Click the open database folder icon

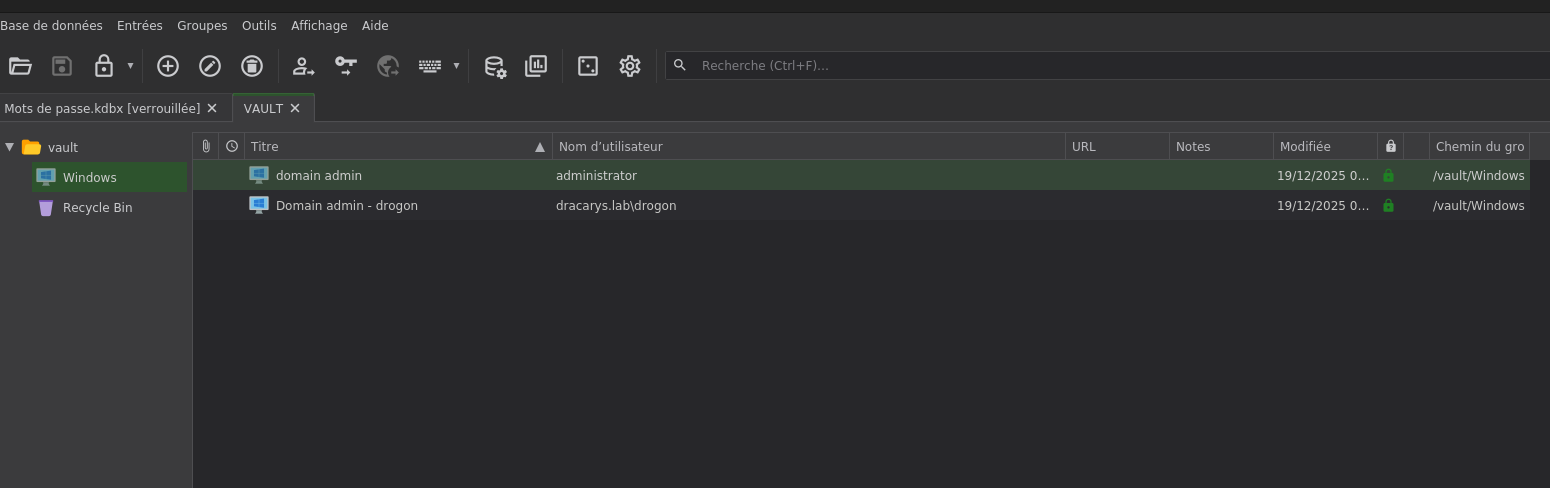pyautogui.click(x=20, y=66)
